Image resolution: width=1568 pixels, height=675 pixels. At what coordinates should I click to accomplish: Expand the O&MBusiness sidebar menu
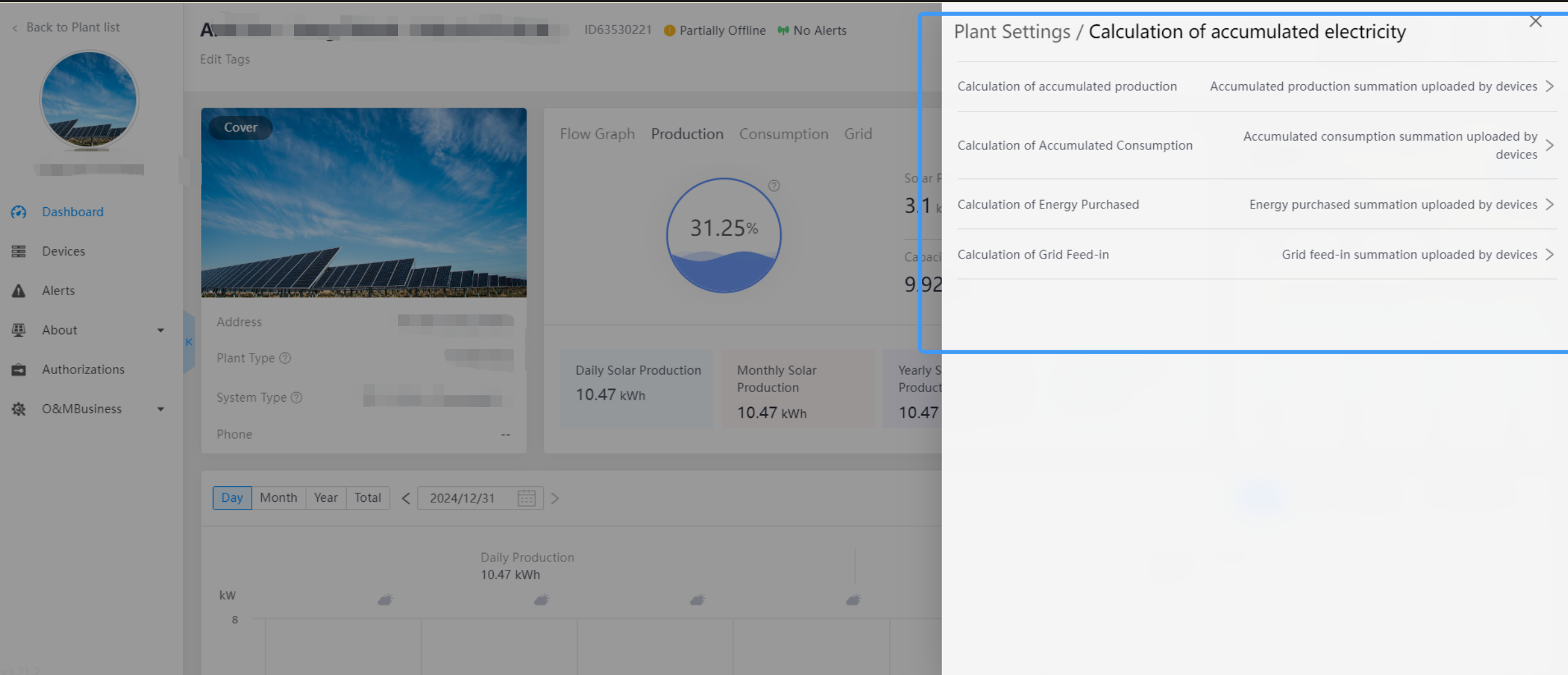pyautogui.click(x=161, y=409)
